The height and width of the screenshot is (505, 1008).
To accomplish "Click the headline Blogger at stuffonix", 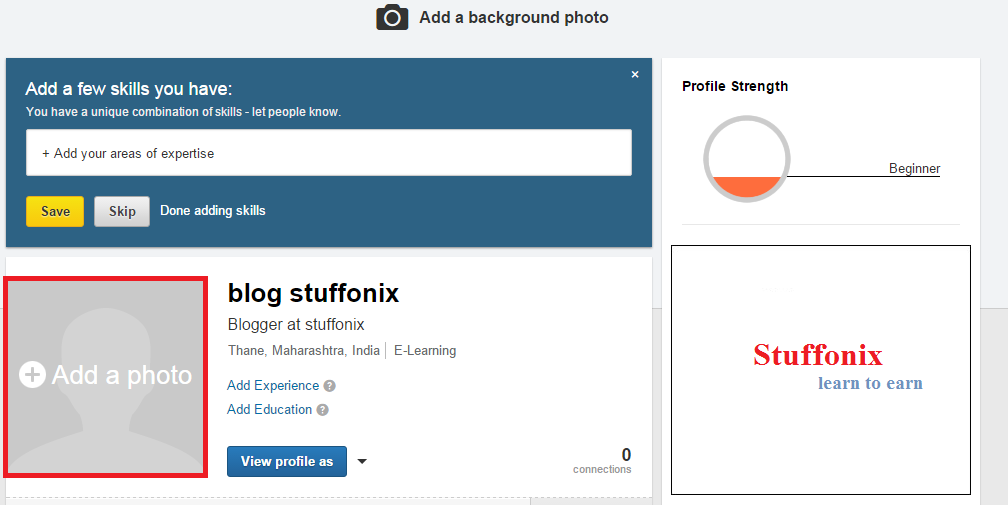I will (x=296, y=324).
